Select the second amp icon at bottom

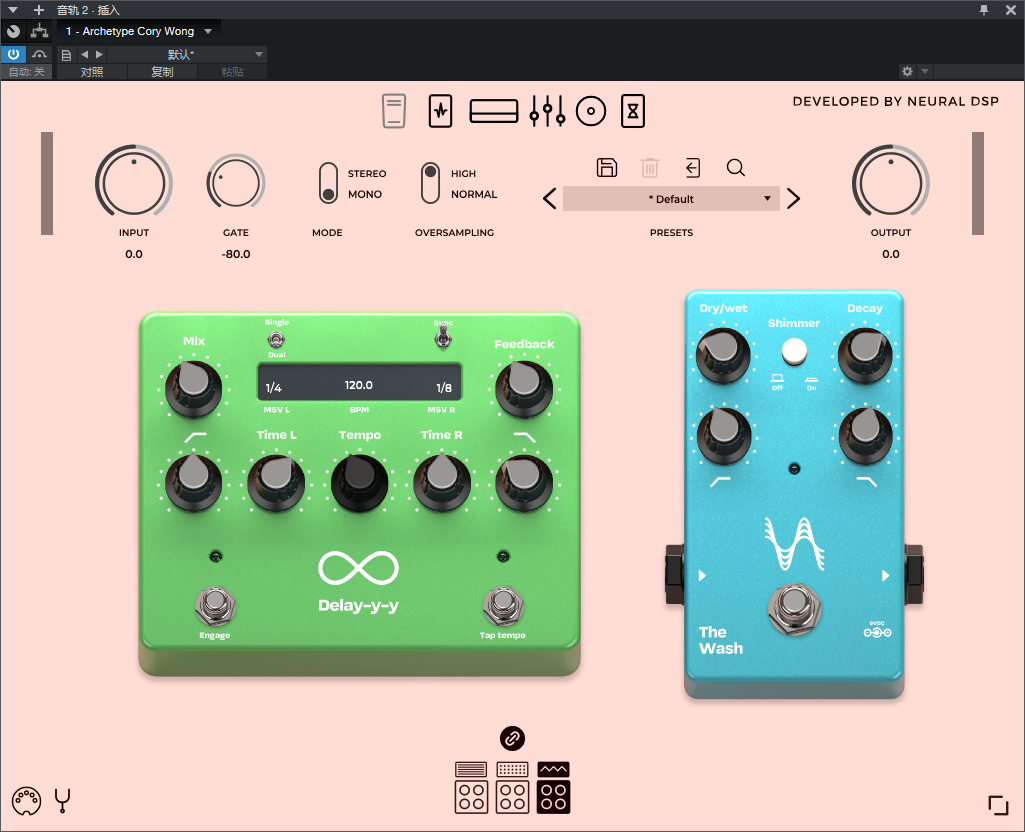coord(512,788)
